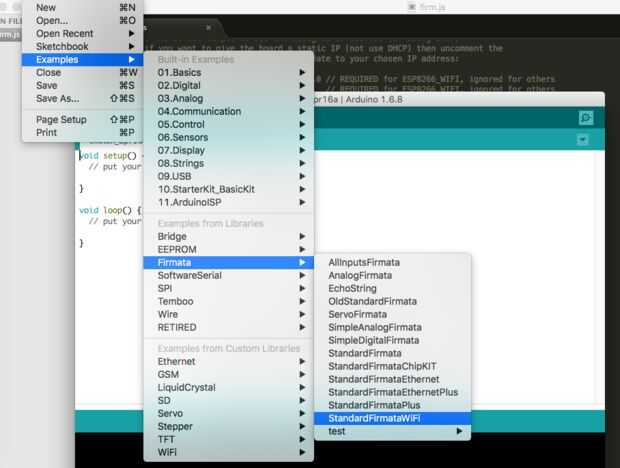Expand 03.Analog examples submenu
The image size is (620, 468).
(229, 98)
